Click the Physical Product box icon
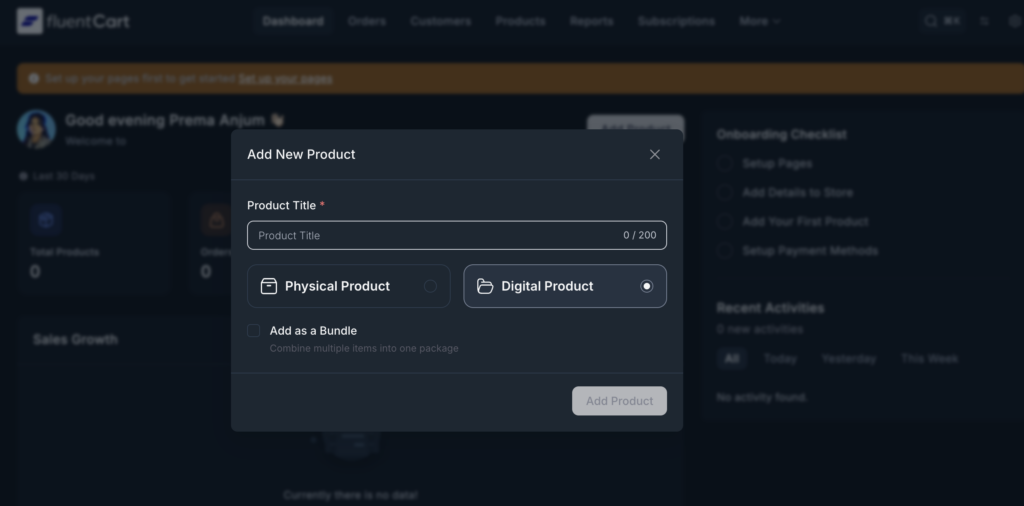 click(269, 286)
